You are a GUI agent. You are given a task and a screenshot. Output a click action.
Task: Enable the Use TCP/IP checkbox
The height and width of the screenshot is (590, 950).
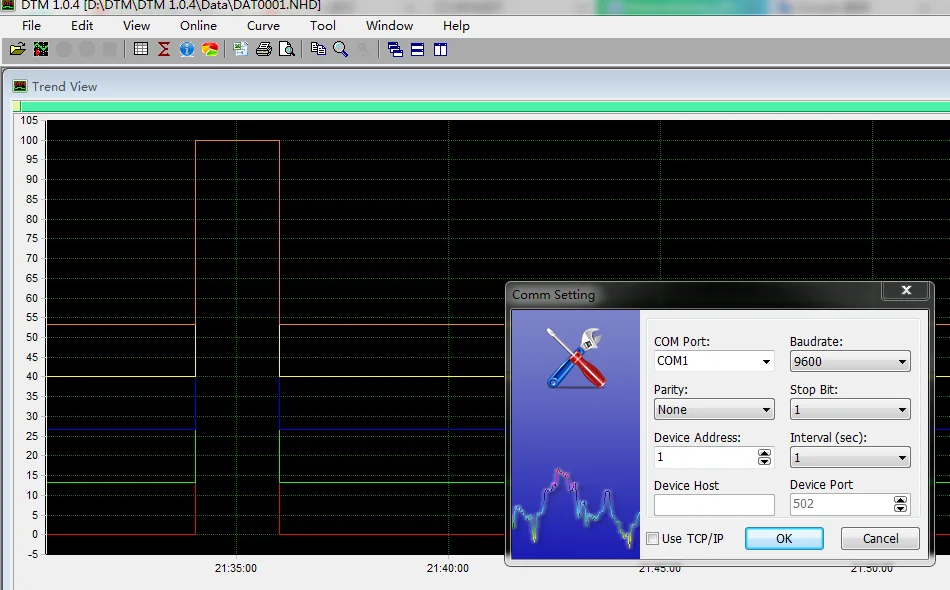(653, 539)
